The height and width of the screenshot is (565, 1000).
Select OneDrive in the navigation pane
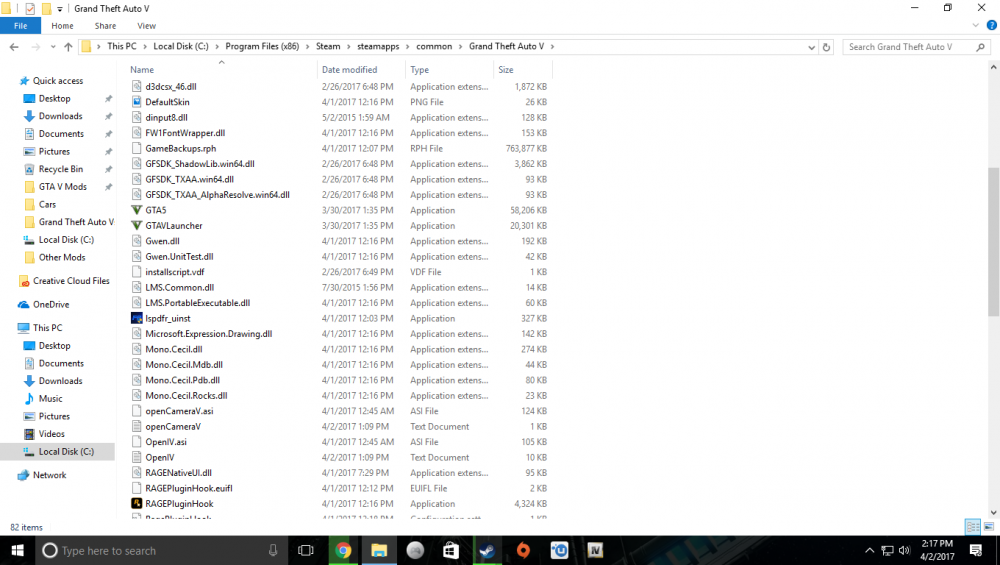tap(51, 305)
